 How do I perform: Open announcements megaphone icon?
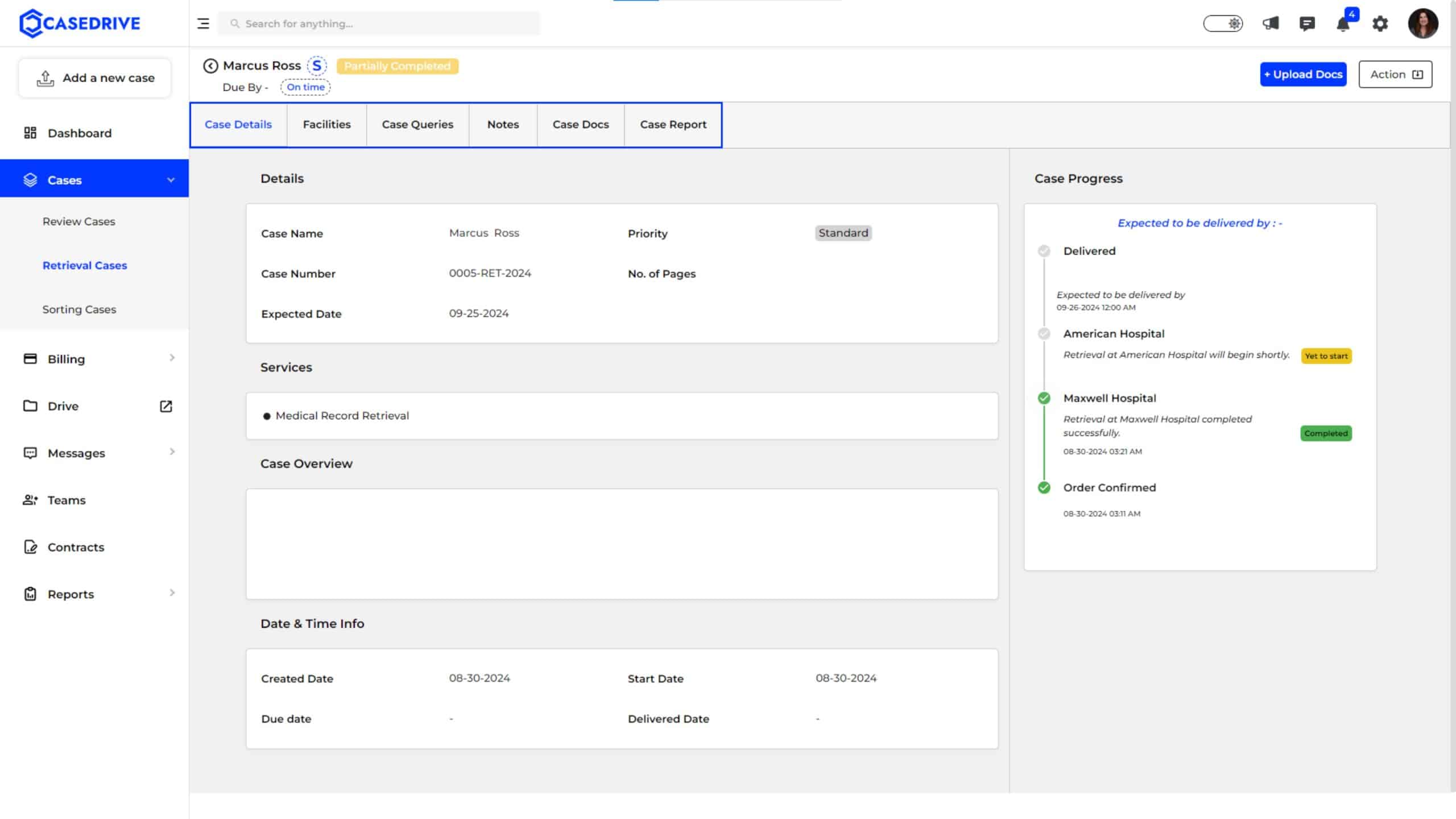[x=1271, y=23]
